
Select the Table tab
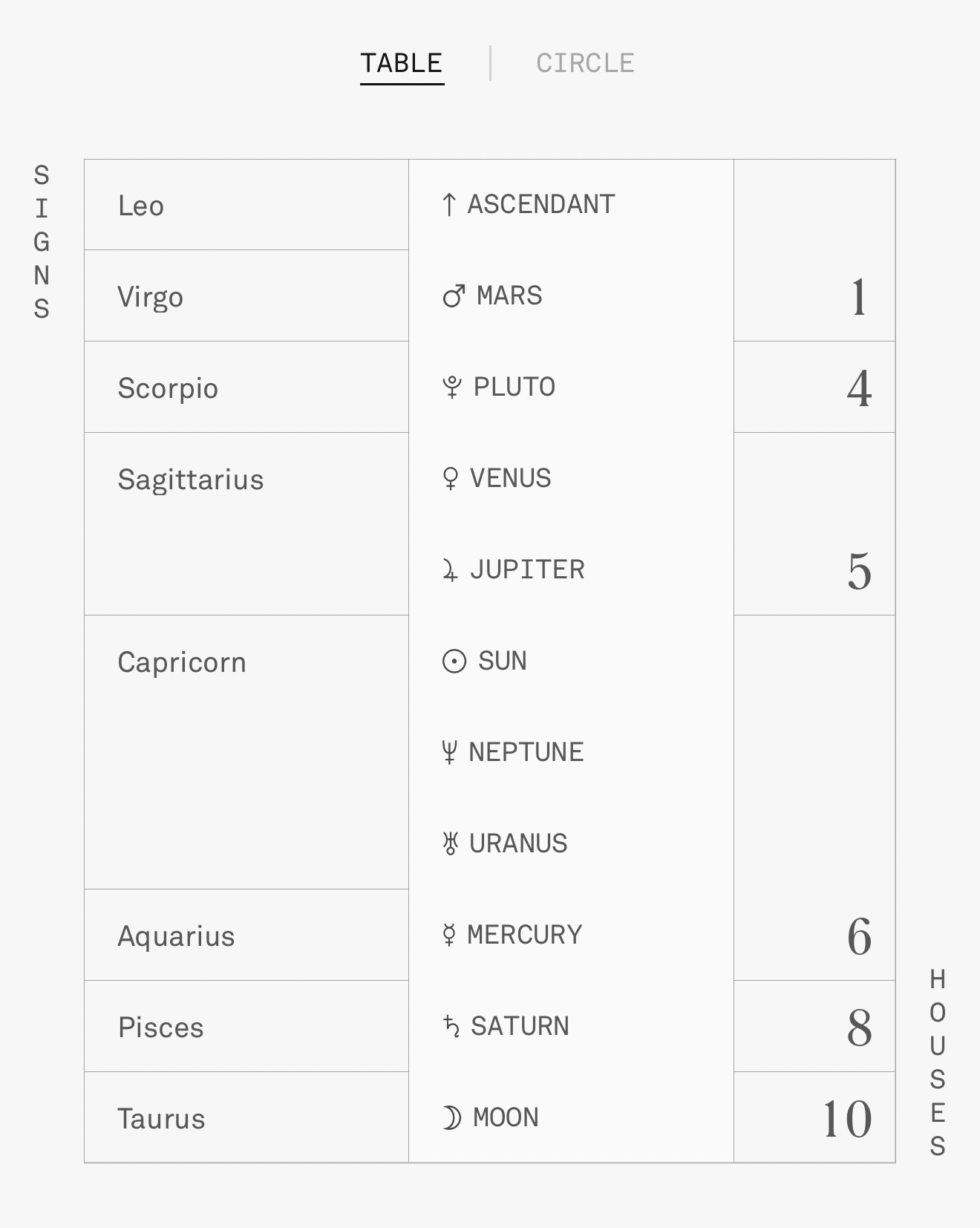click(x=402, y=64)
